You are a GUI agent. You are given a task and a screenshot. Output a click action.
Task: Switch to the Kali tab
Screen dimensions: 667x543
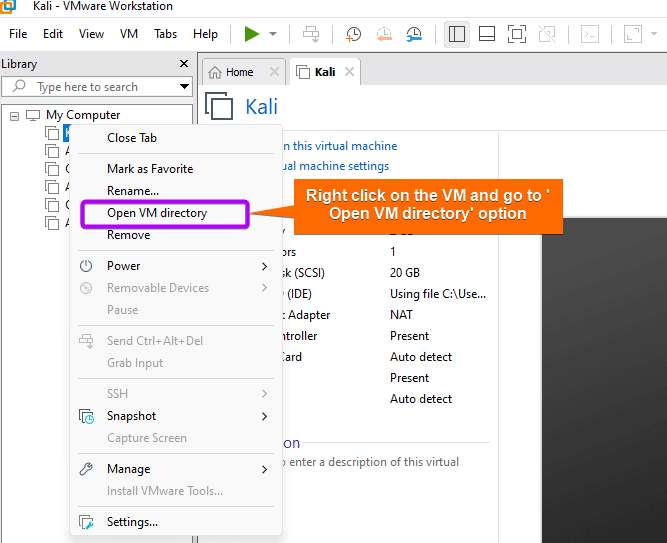tap(325, 72)
